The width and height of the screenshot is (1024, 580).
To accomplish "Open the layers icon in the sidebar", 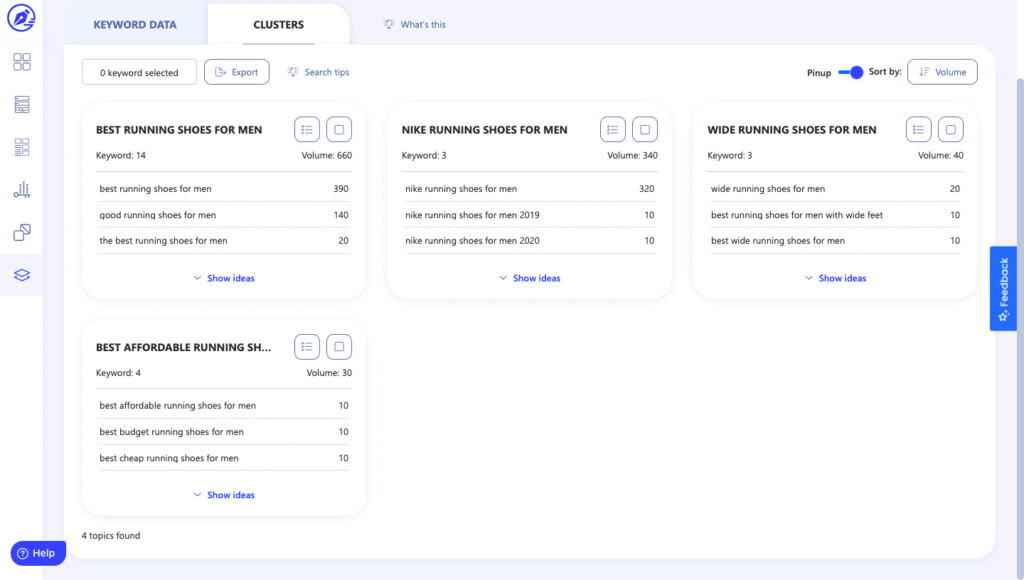I will pyautogui.click(x=22, y=275).
